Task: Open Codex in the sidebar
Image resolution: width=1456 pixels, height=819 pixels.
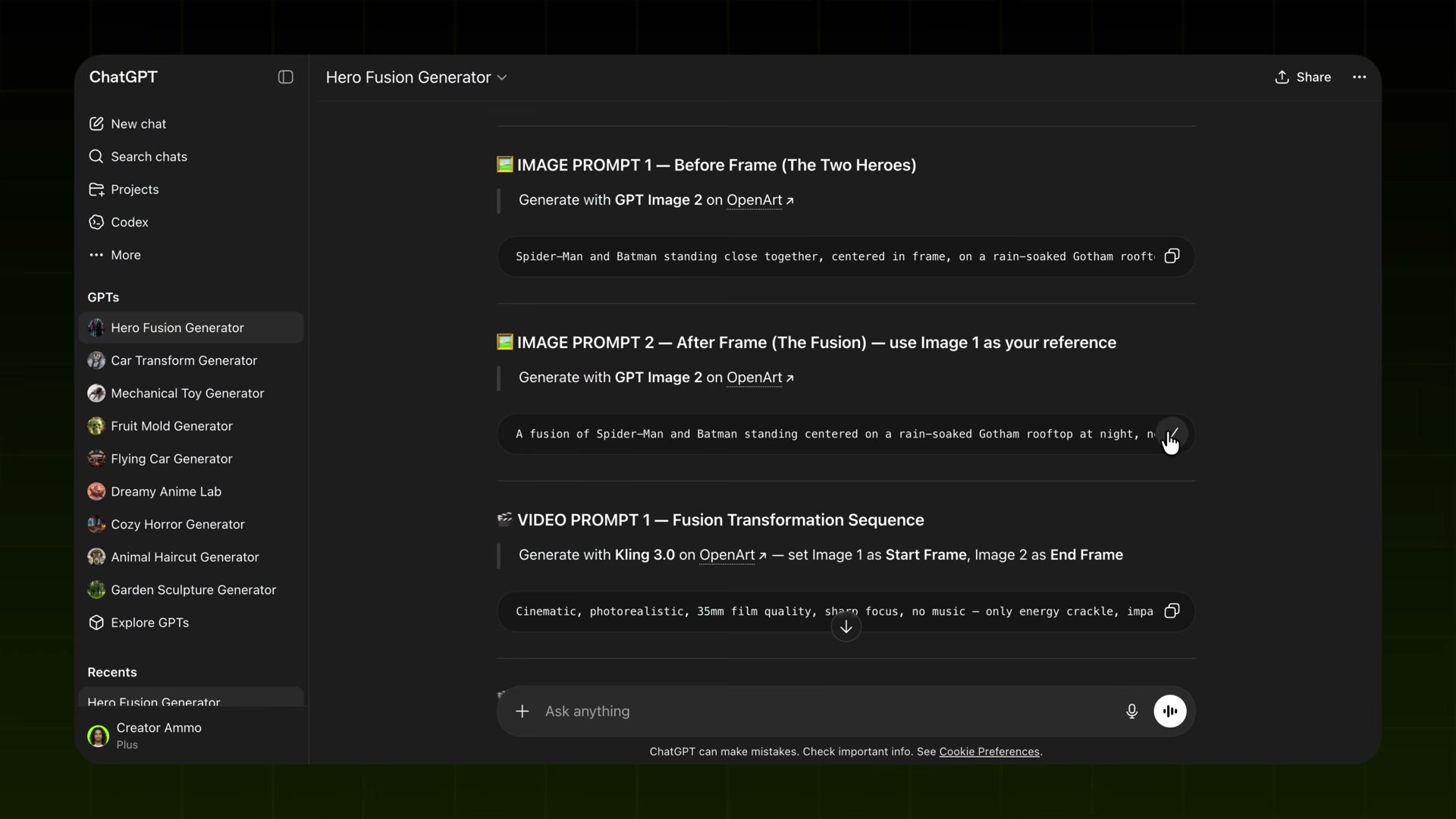Action: point(191,222)
